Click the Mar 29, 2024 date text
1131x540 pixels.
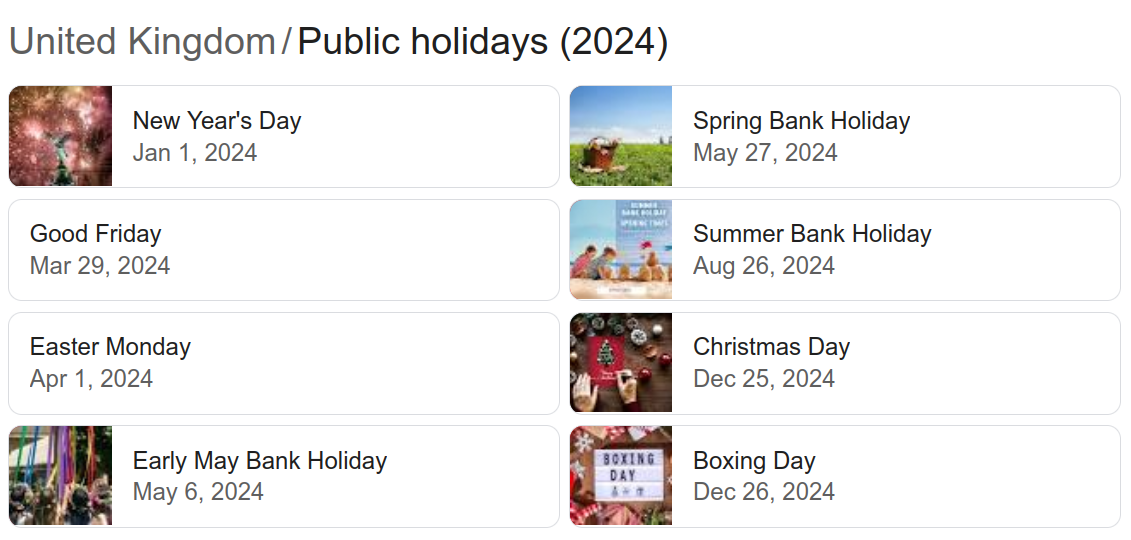(100, 266)
